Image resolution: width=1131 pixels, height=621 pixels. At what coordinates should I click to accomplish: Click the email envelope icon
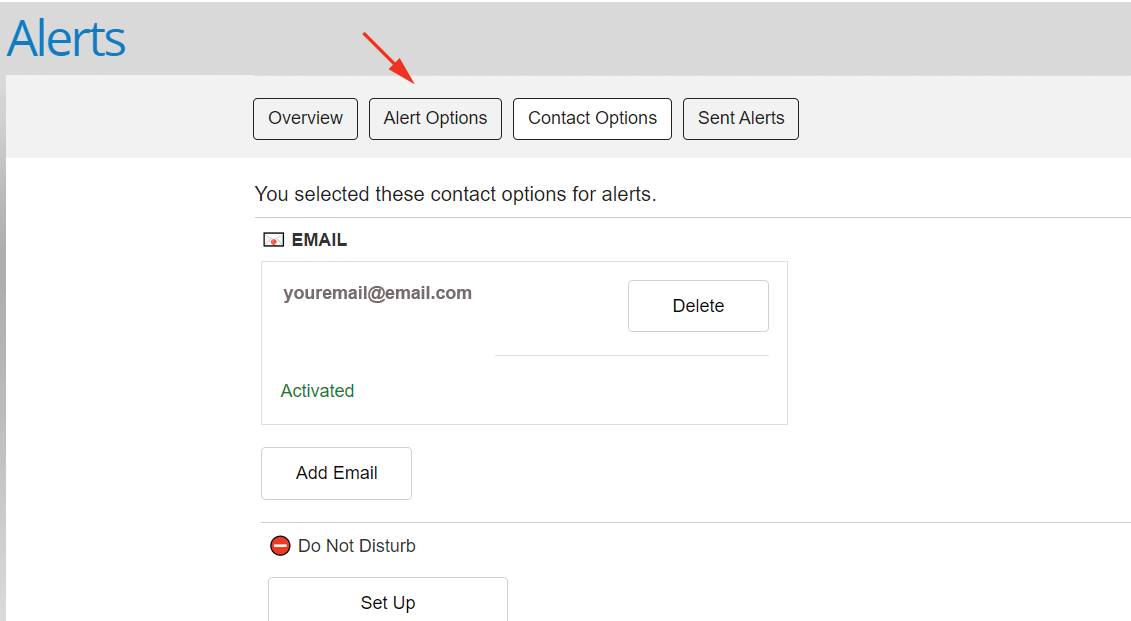point(273,239)
